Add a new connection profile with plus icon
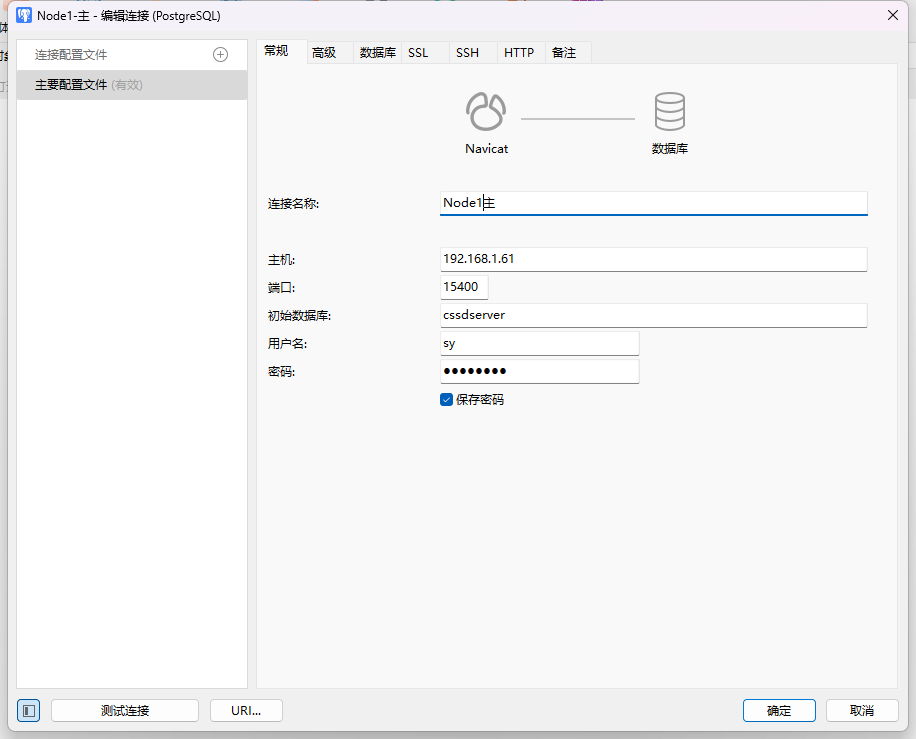Viewport: 916px width, 739px height. (220, 55)
